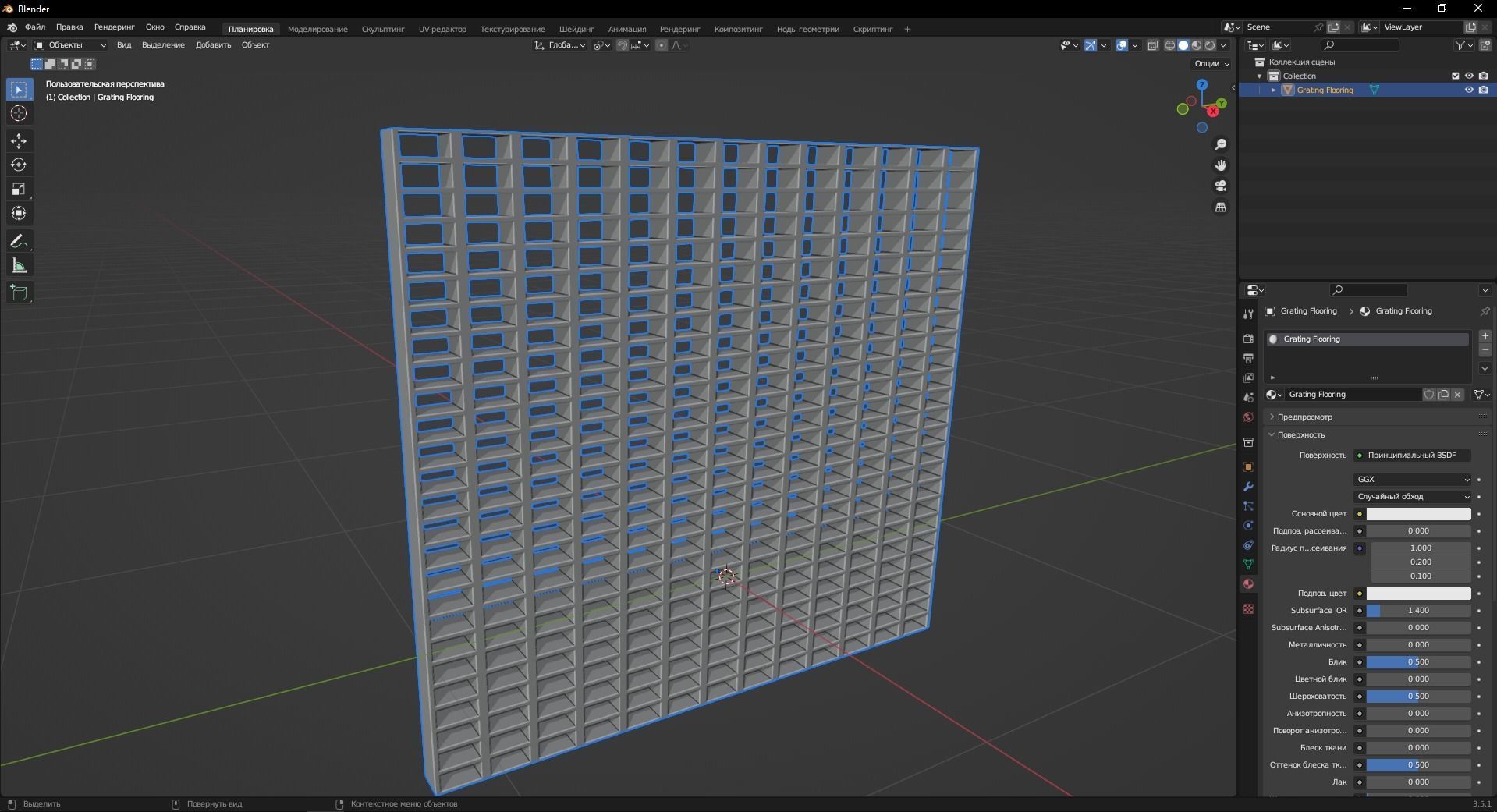The image size is (1497, 812).
Task: Hide Grating Flooring object via eye icon
Action: click(x=1469, y=90)
